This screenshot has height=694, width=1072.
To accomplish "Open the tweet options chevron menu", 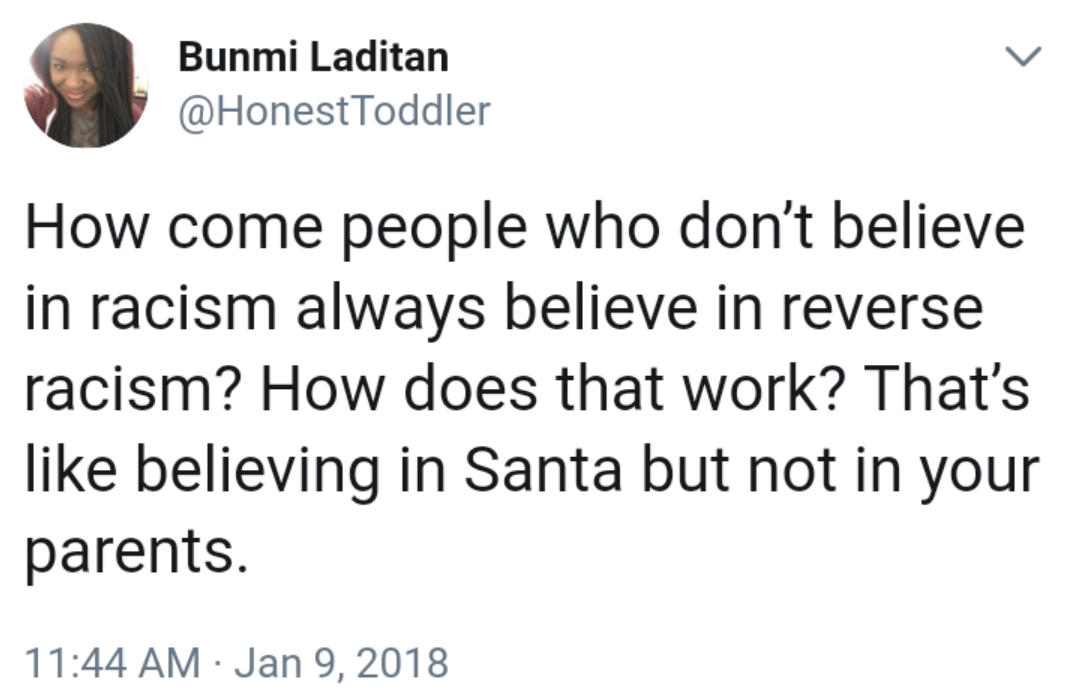I will [1025, 56].
